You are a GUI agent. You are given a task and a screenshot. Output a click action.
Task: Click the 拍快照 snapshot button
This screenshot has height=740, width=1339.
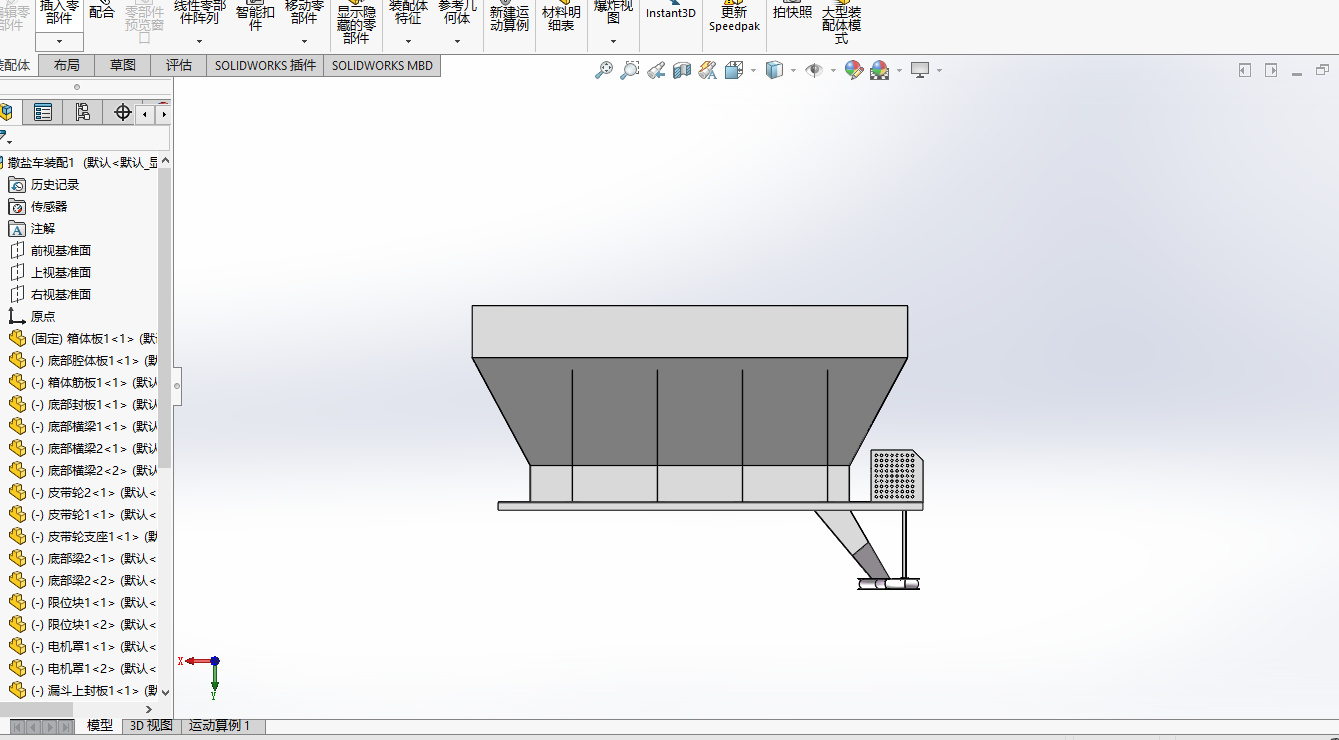pyautogui.click(x=792, y=11)
